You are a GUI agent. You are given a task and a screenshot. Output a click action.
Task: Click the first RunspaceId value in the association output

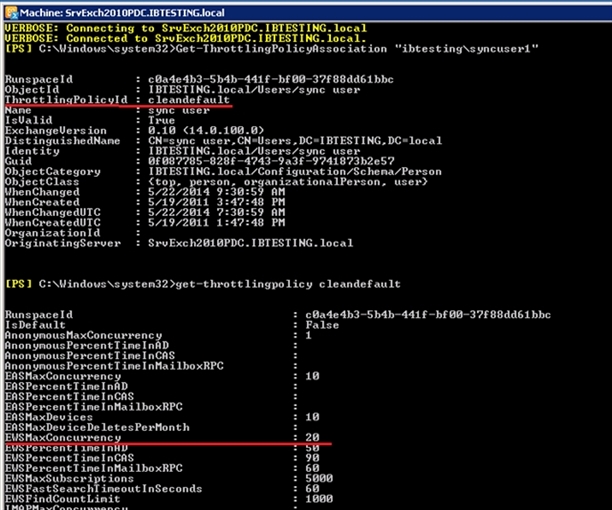(271, 80)
